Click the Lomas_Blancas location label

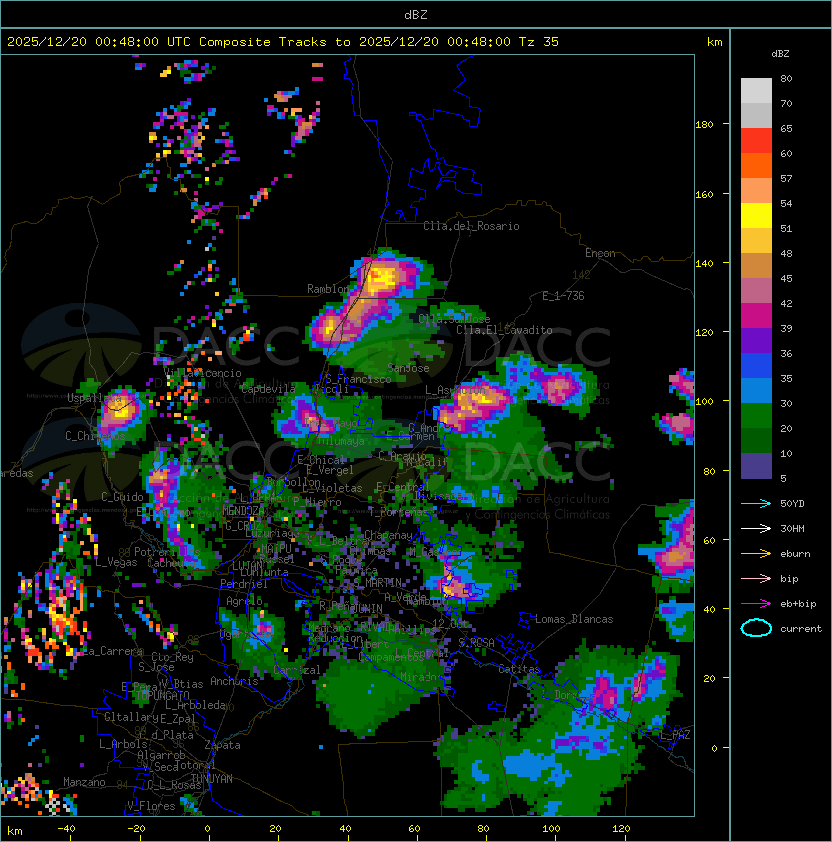(574, 619)
